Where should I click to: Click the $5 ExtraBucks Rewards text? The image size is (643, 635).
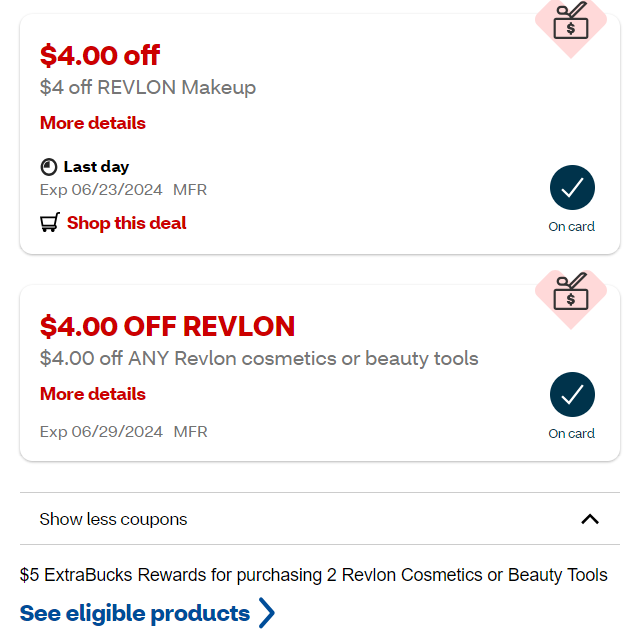click(313, 575)
